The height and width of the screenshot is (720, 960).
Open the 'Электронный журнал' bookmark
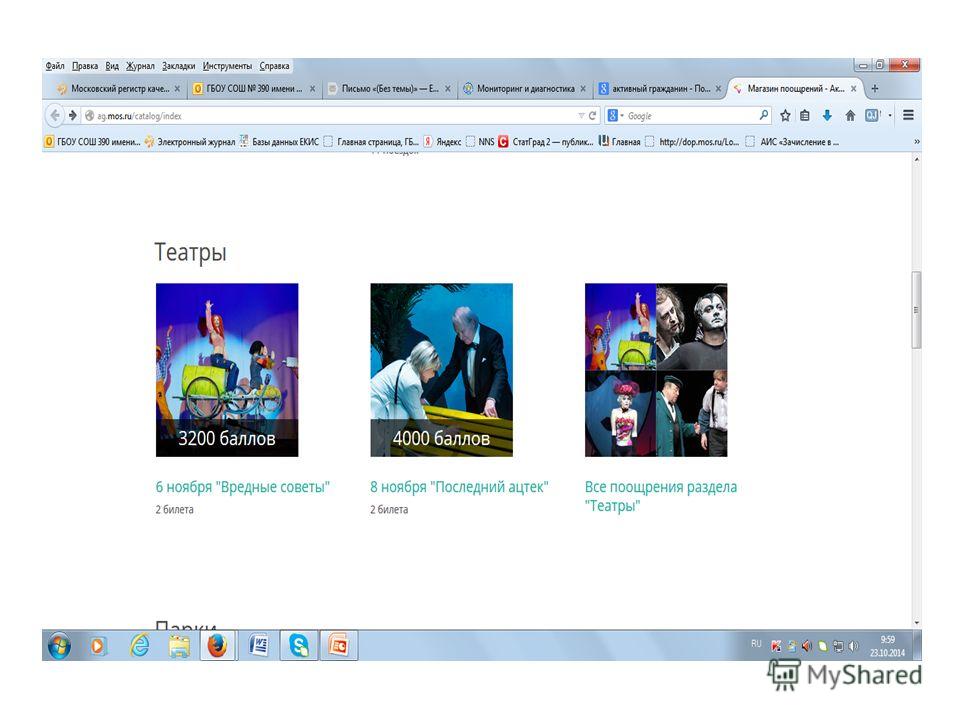(190, 141)
